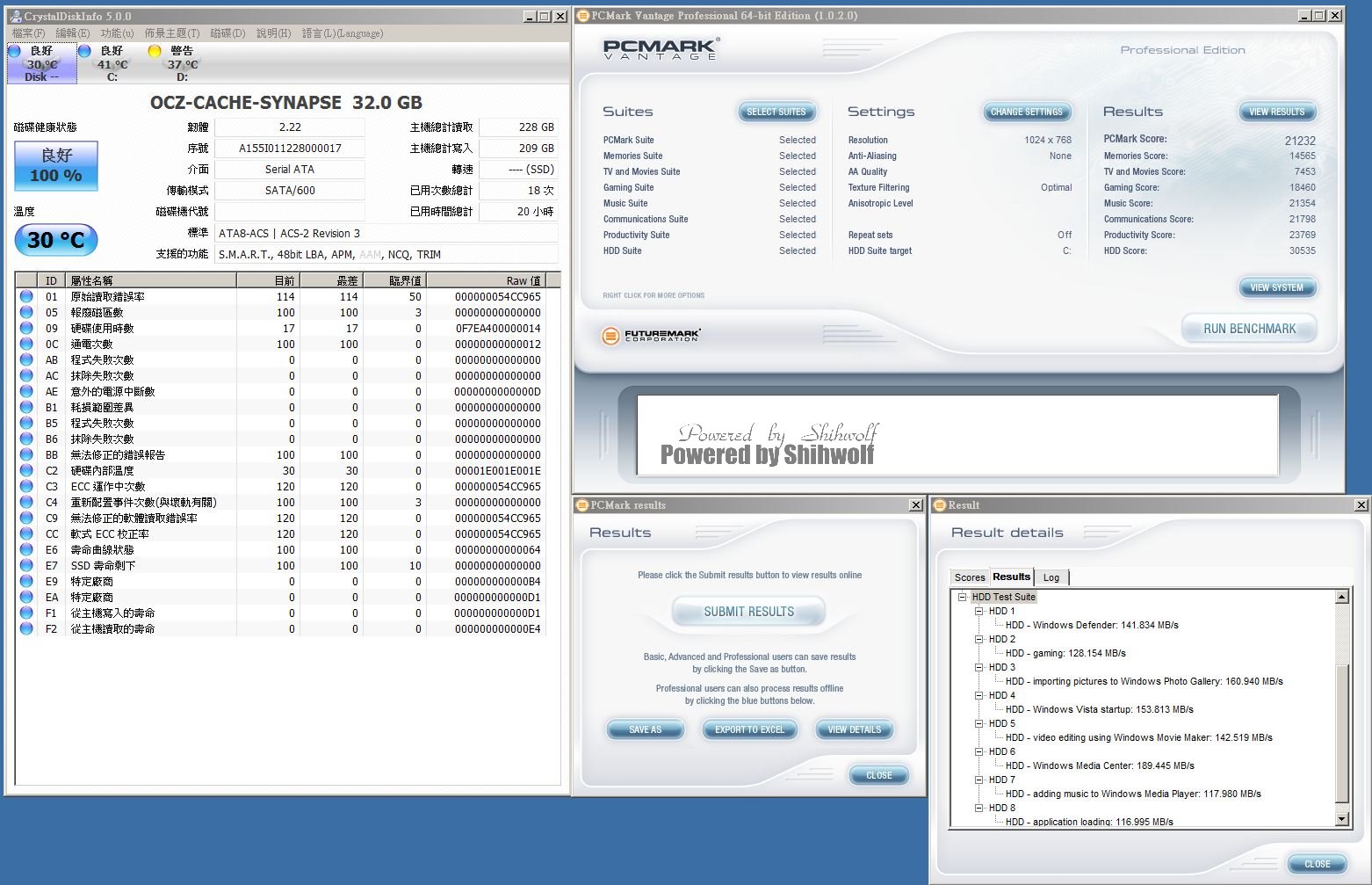1372x885 pixels.
Task: Click the blue status icon for attribute 09
Action: 26,329
